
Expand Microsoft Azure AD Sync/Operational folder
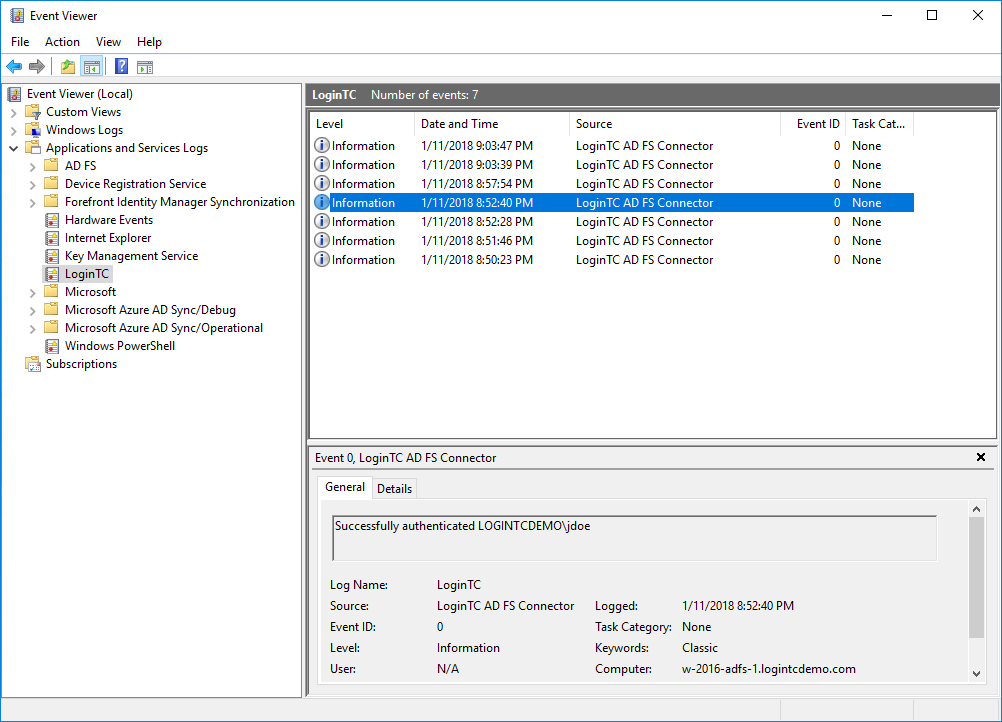(33, 328)
